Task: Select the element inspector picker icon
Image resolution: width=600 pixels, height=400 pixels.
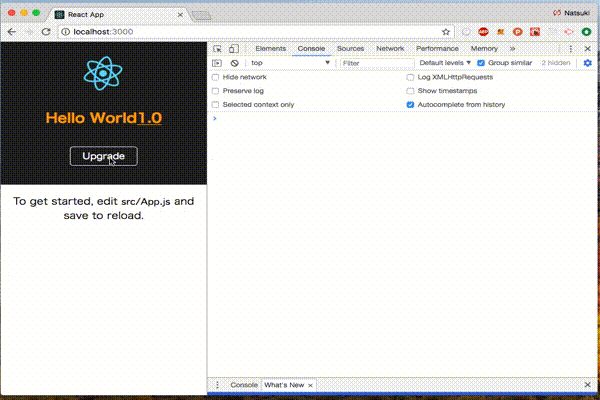Action: tap(217, 49)
